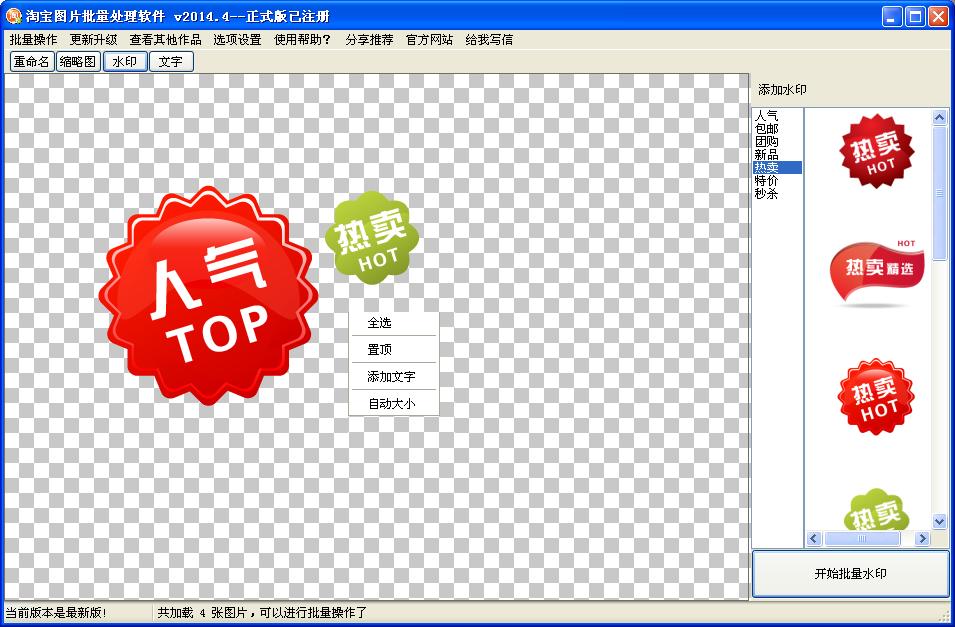
Task: Minimize the application window
Action: pos(892,16)
